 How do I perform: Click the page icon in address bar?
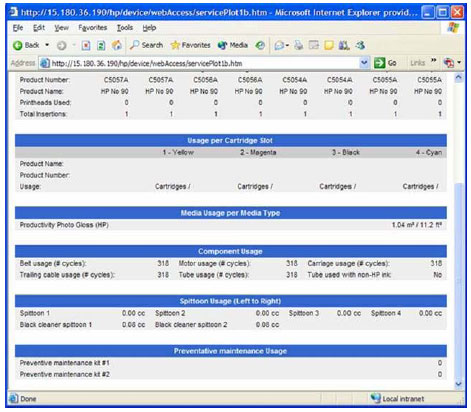coord(45,63)
